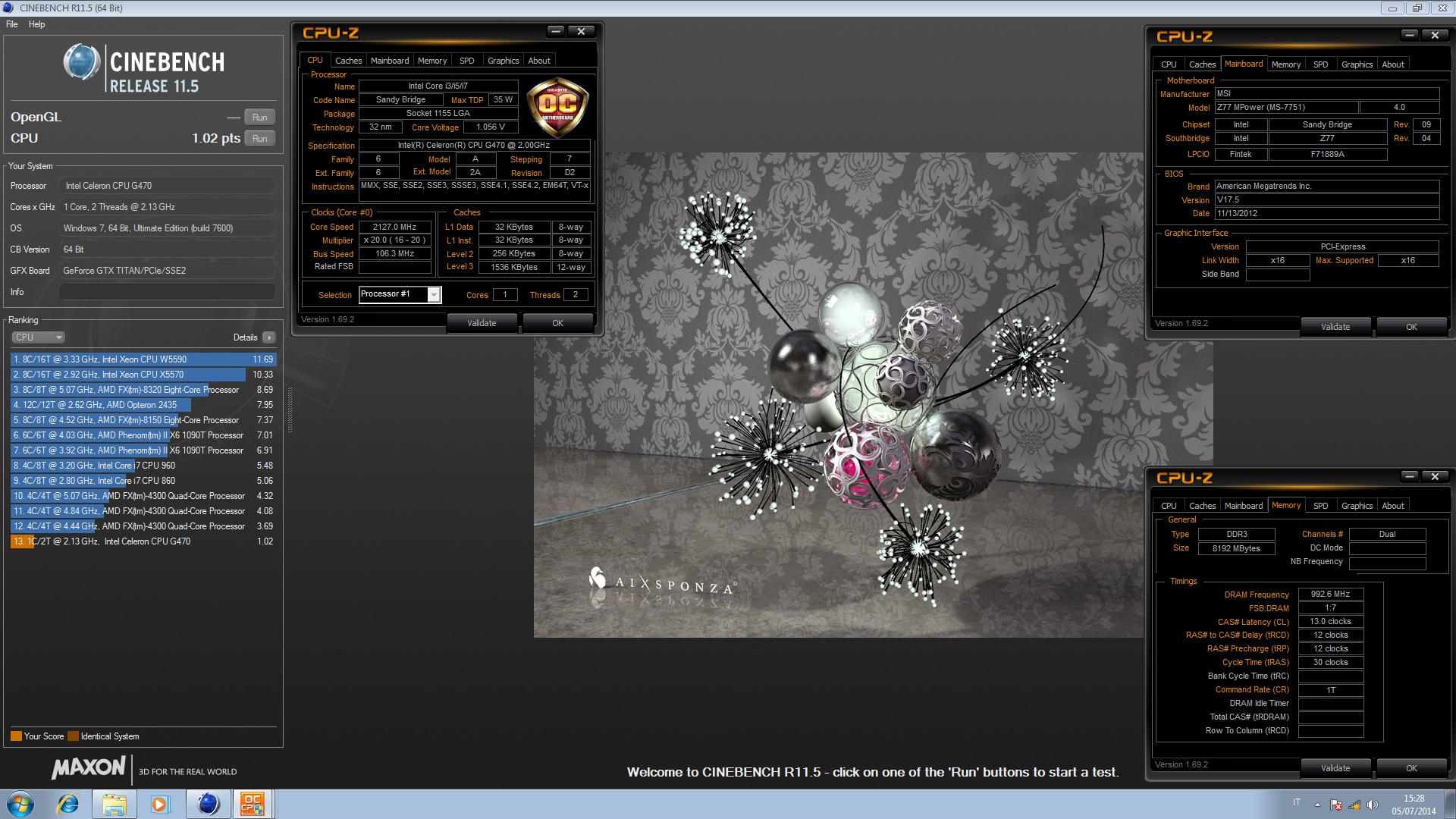Click the Core Speed 2127.0 MHz value

(394, 227)
